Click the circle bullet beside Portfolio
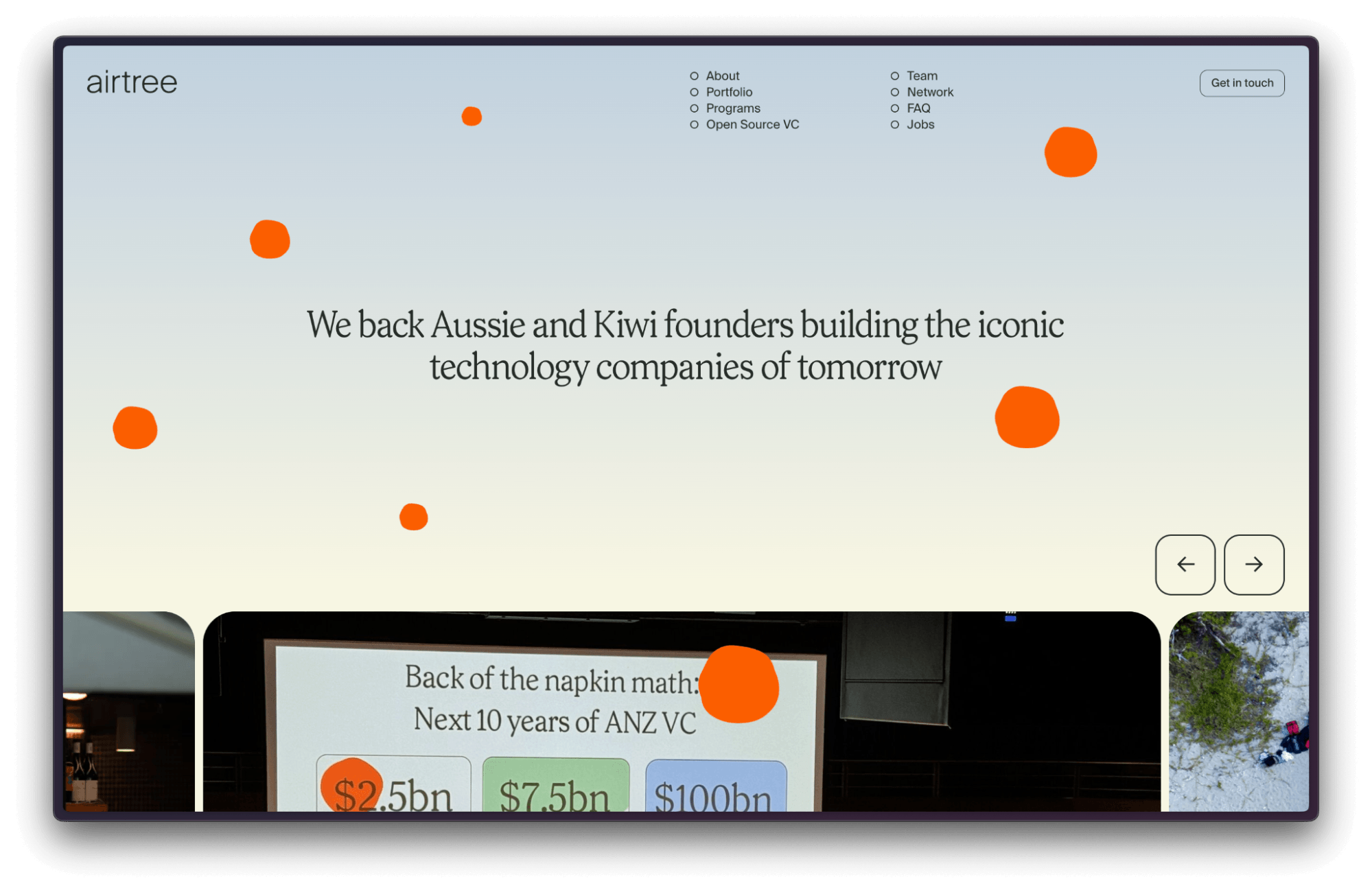Image resolution: width=1372 pixels, height=892 pixels. coord(694,92)
